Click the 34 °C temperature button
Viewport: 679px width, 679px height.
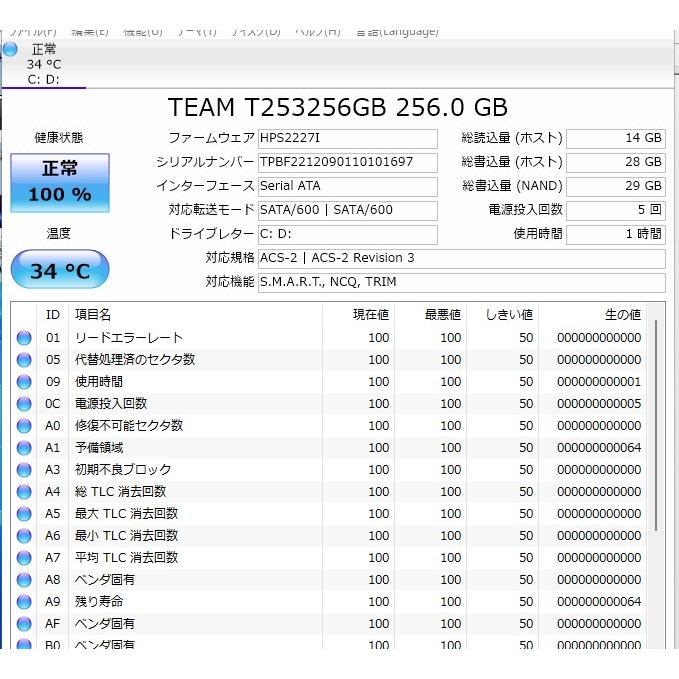(59, 270)
